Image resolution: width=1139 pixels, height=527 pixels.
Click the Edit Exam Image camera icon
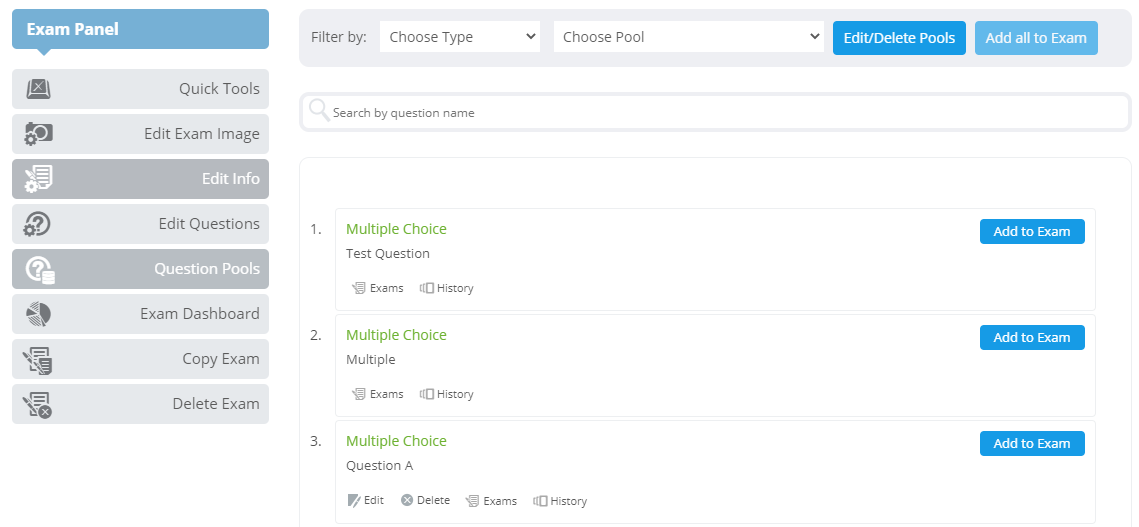tap(38, 134)
